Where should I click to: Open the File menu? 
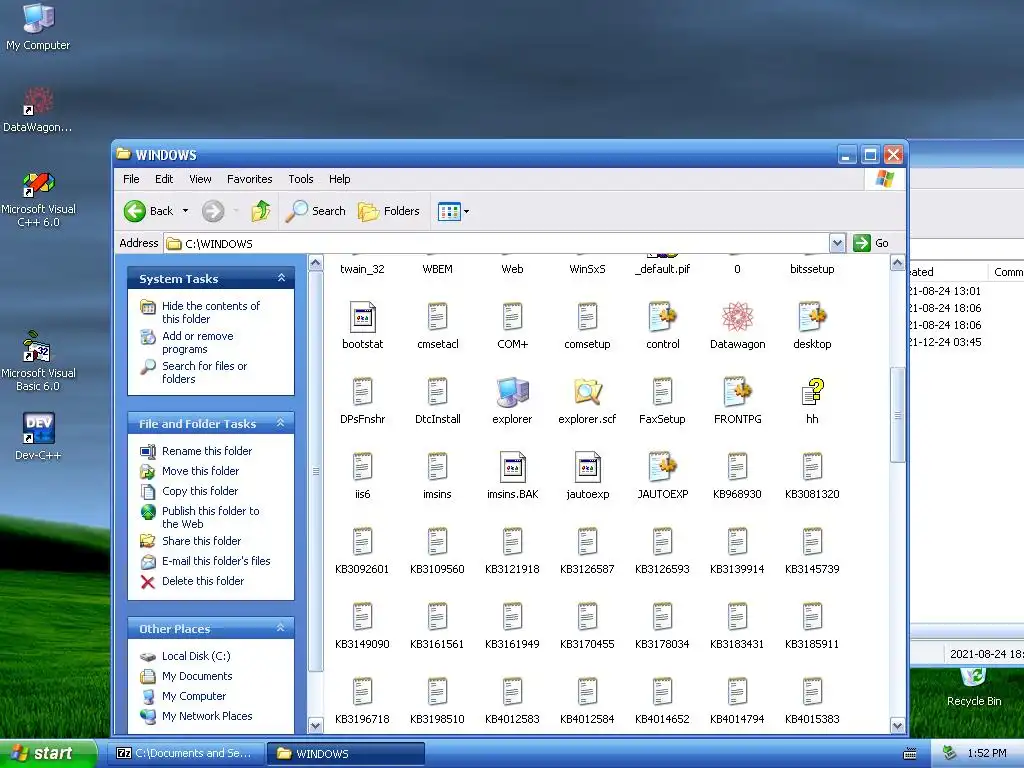point(131,179)
